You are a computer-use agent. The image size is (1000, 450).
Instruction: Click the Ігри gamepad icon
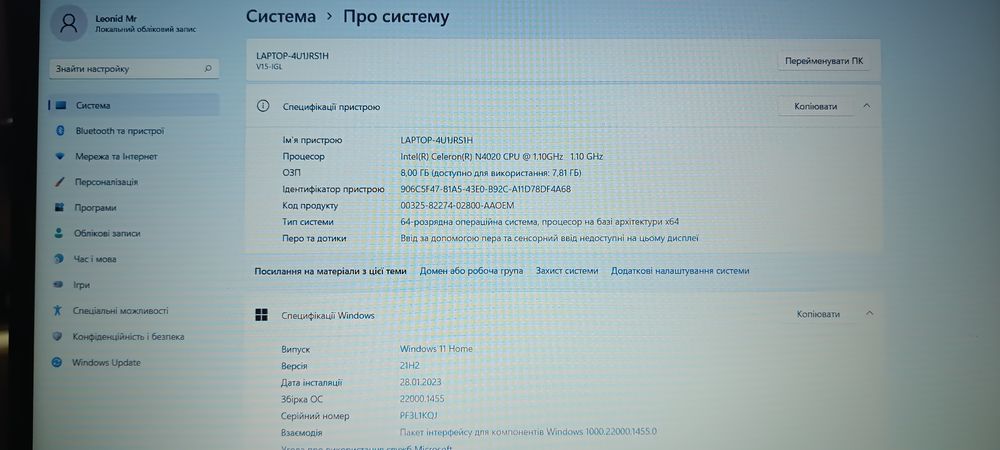point(58,285)
